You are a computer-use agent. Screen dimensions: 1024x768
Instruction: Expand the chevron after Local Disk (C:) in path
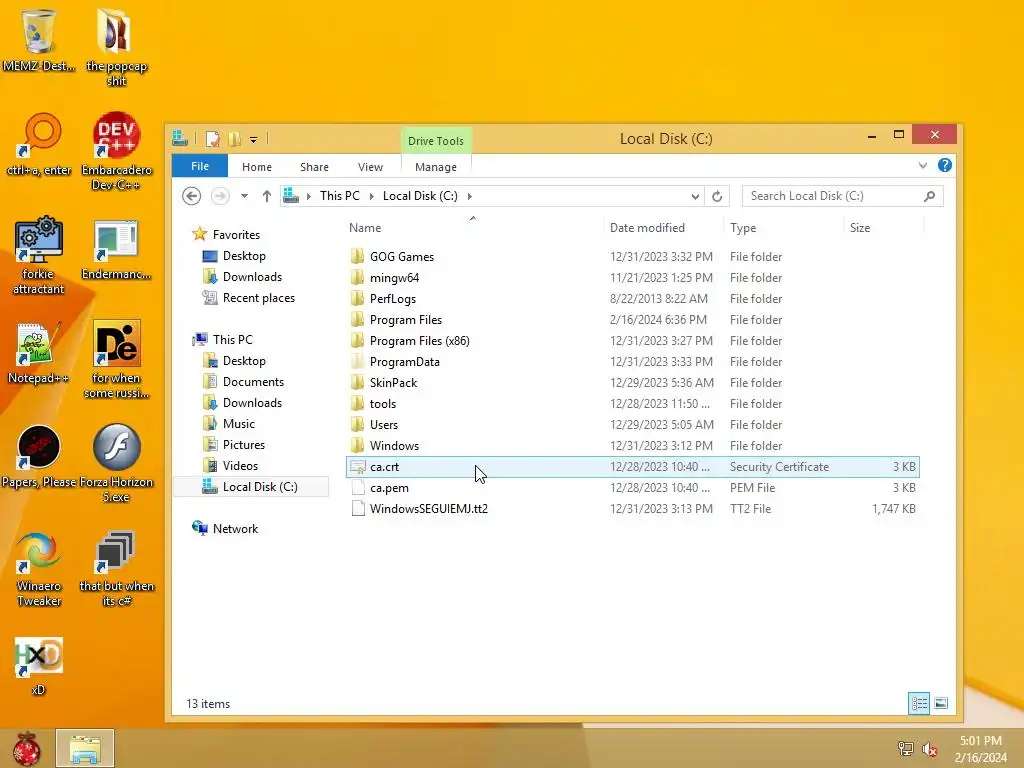click(x=470, y=196)
